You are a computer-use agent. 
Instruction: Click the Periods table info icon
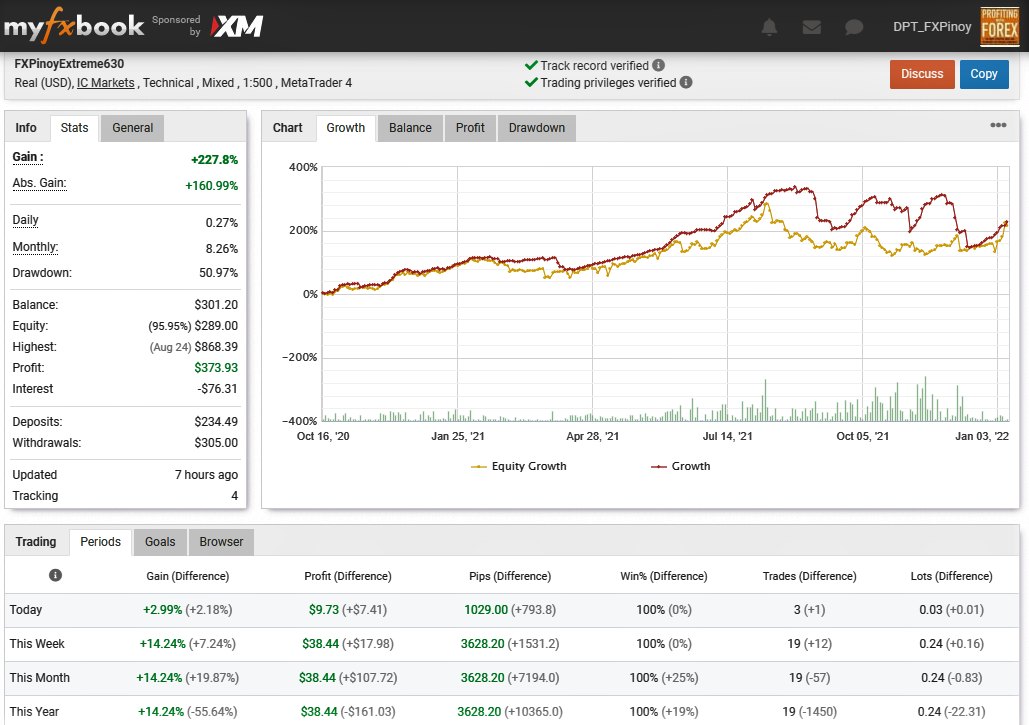(55, 575)
